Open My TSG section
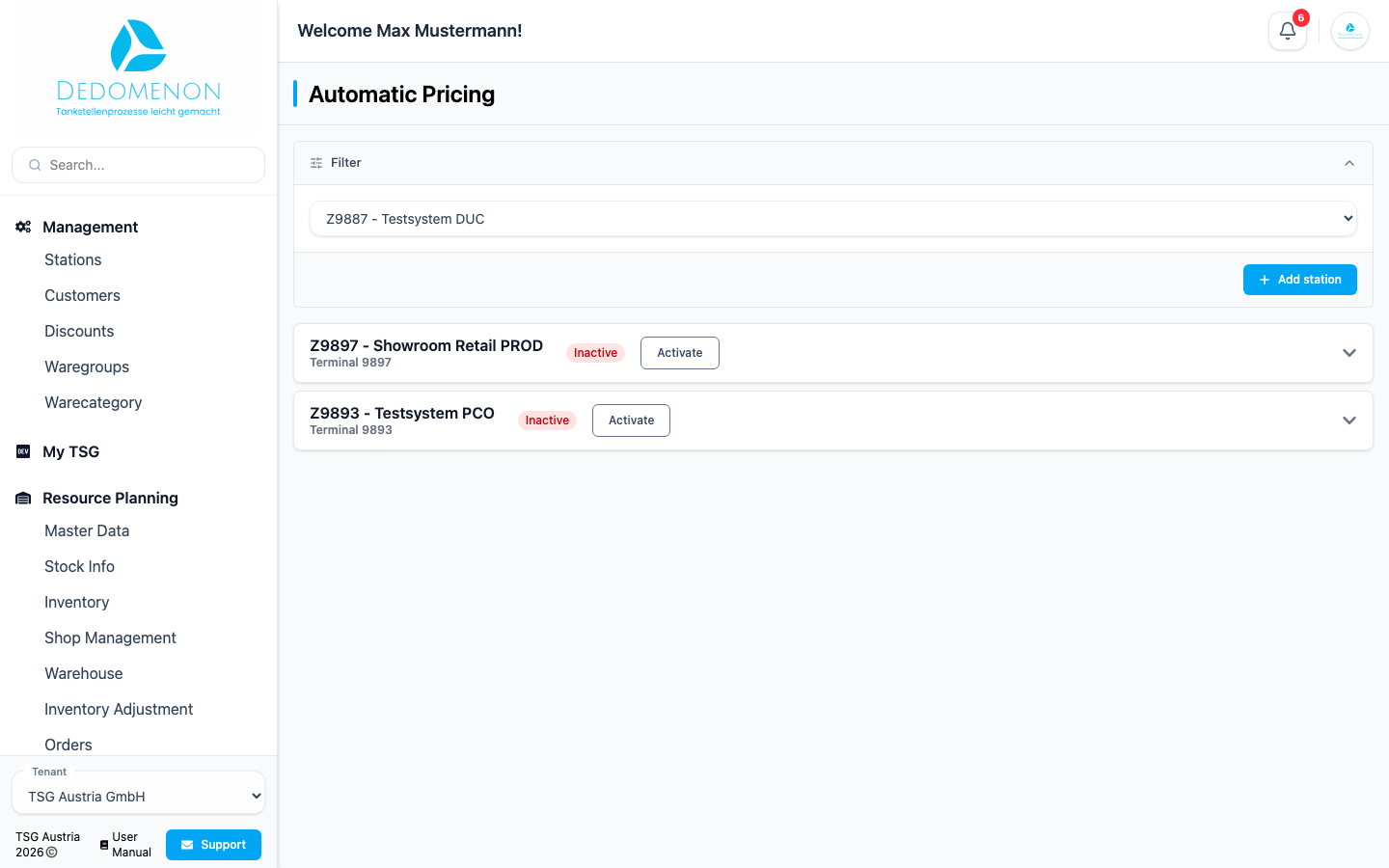 click(x=71, y=451)
